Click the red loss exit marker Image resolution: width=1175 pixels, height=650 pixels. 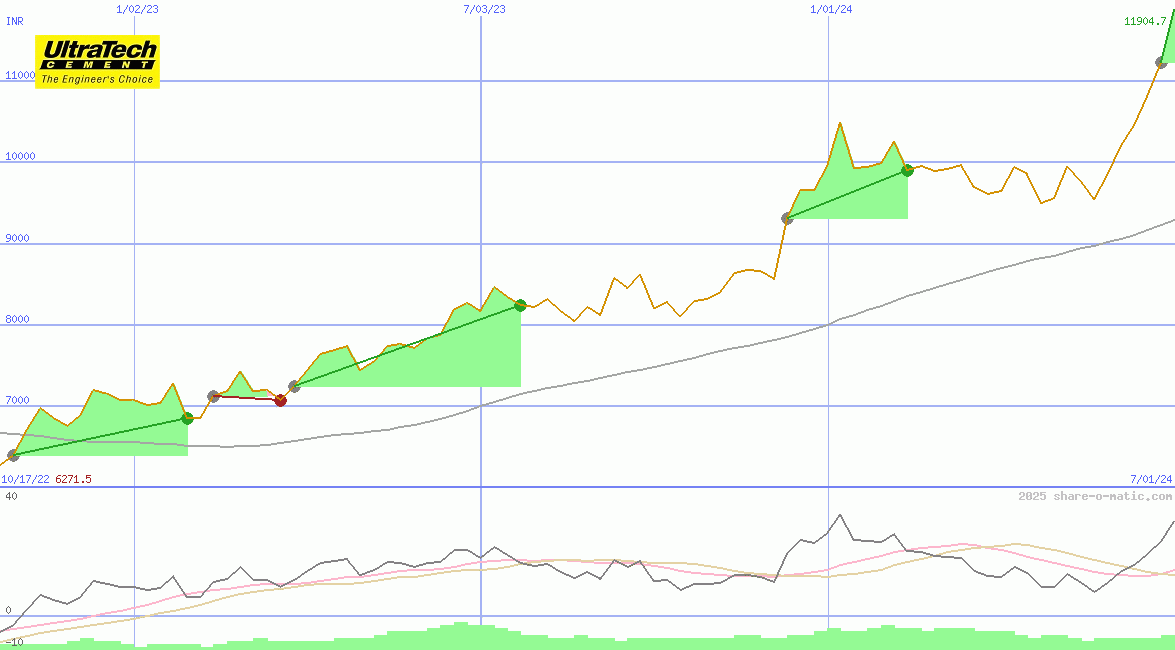pos(280,400)
